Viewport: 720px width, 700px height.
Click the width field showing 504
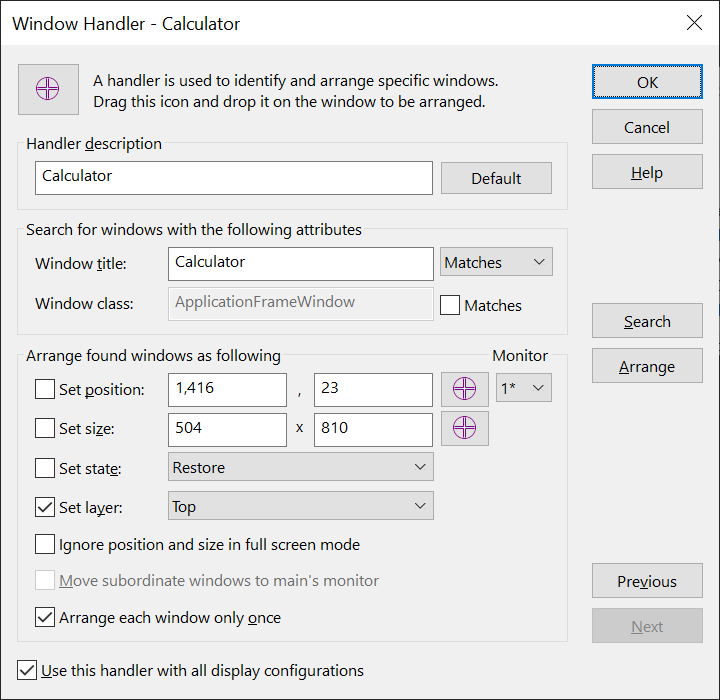point(227,430)
